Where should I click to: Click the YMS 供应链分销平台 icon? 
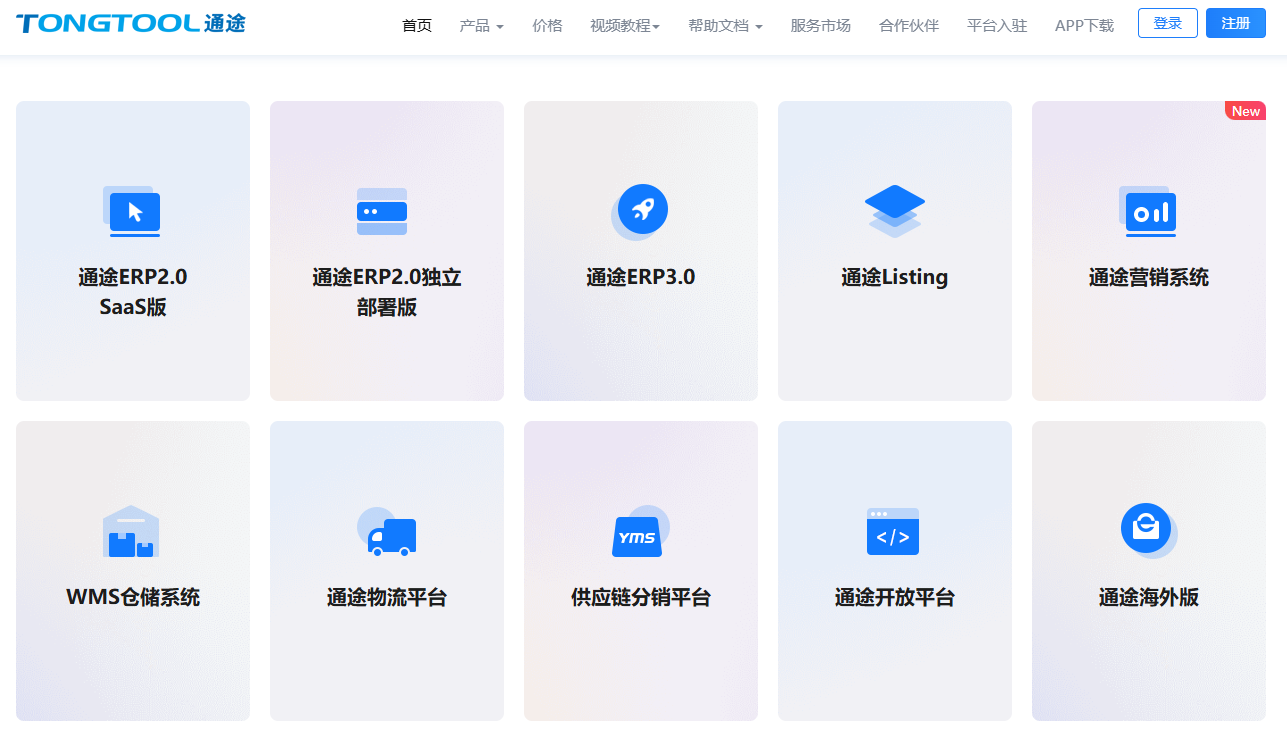[637, 531]
